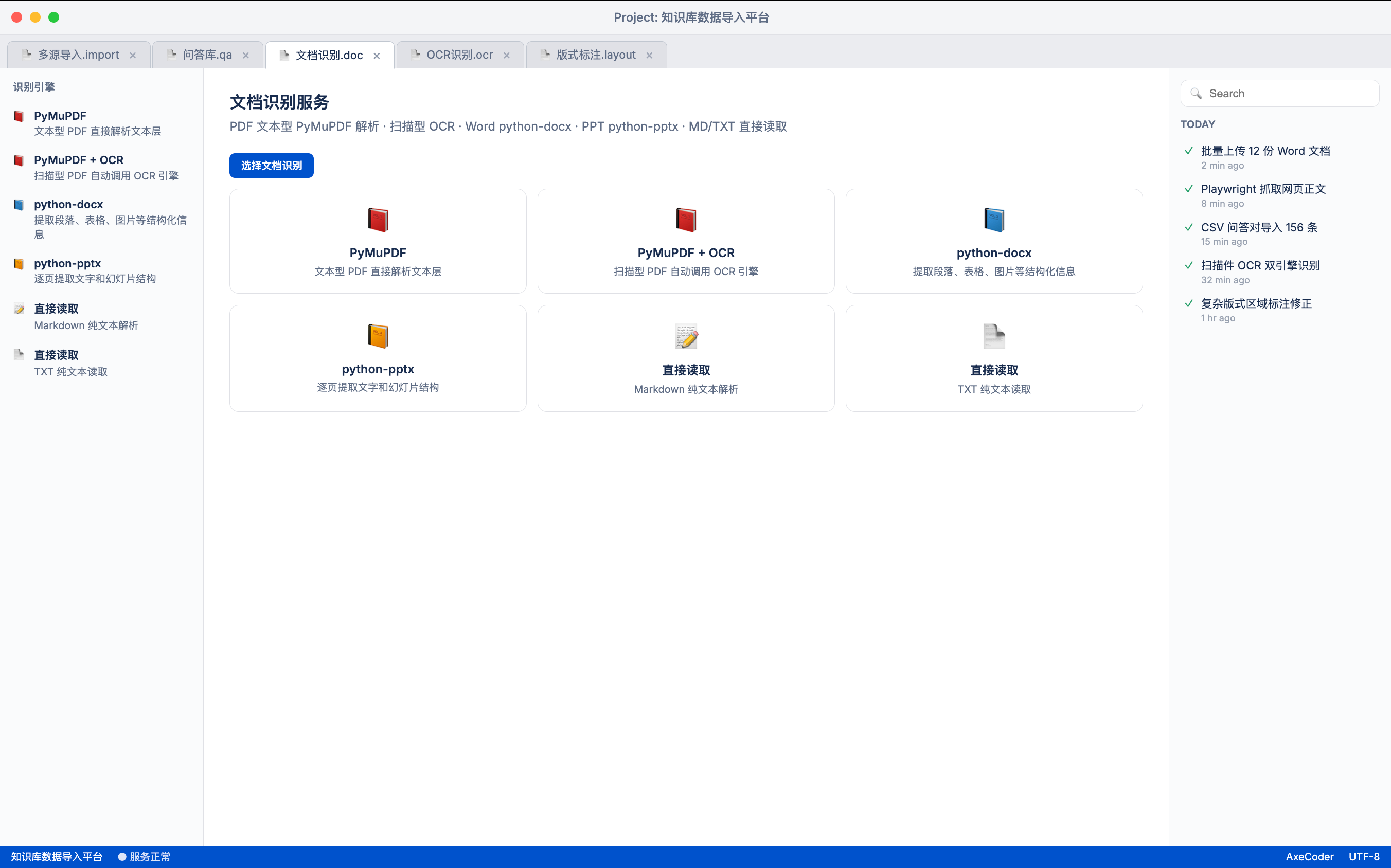Click the PyMuPDF title on its card
This screenshot has height=868, width=1391.
coord(378,252)
